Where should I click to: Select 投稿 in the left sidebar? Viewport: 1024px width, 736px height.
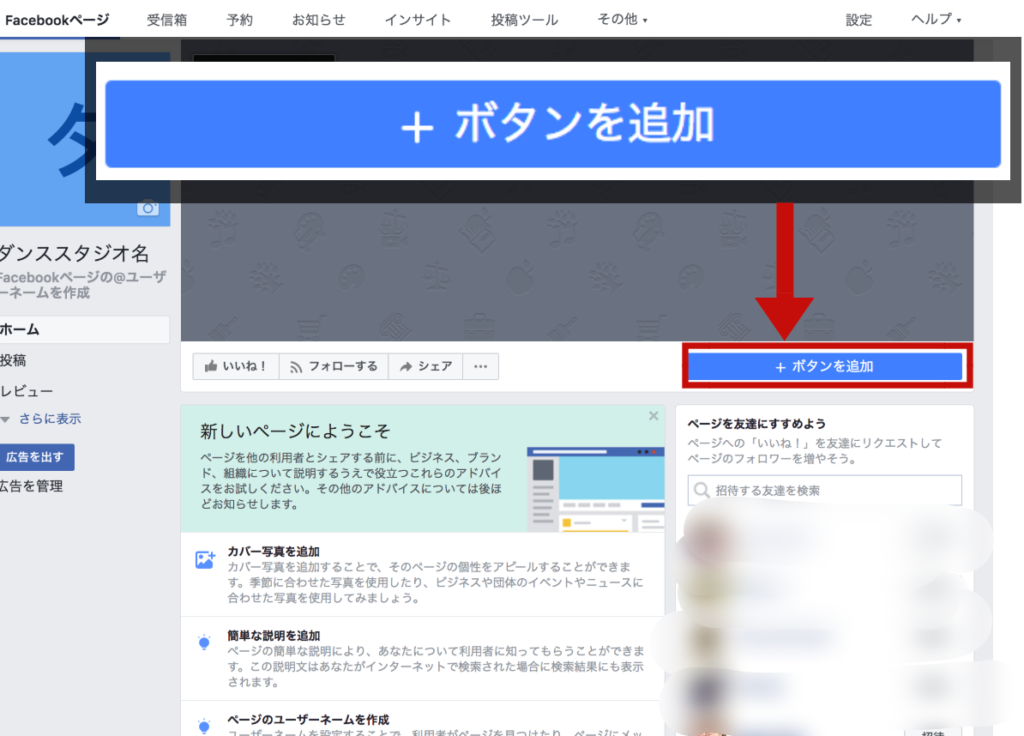(x=13, y=360)
